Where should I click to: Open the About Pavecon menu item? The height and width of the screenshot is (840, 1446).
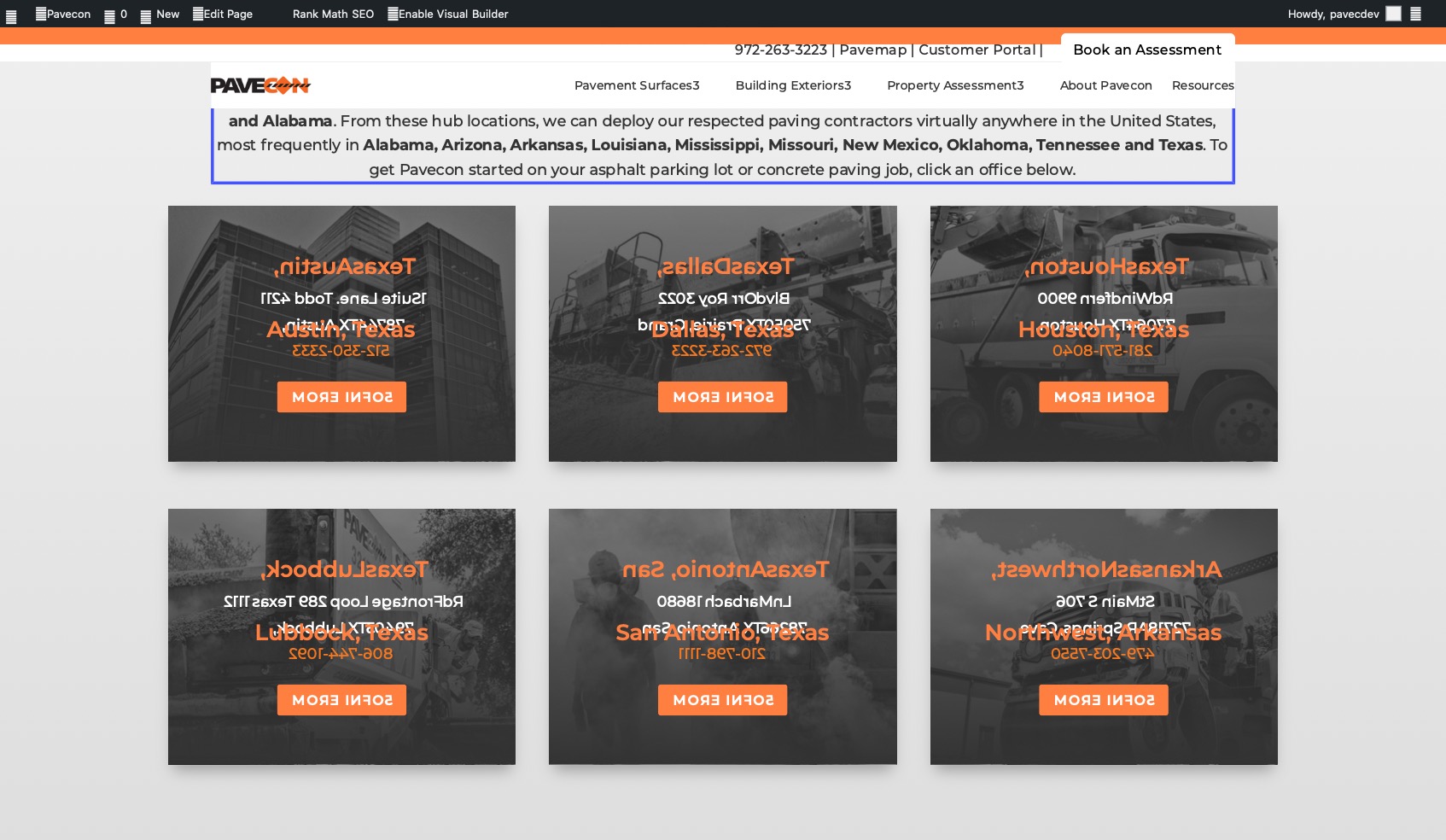click(1105, 85)
